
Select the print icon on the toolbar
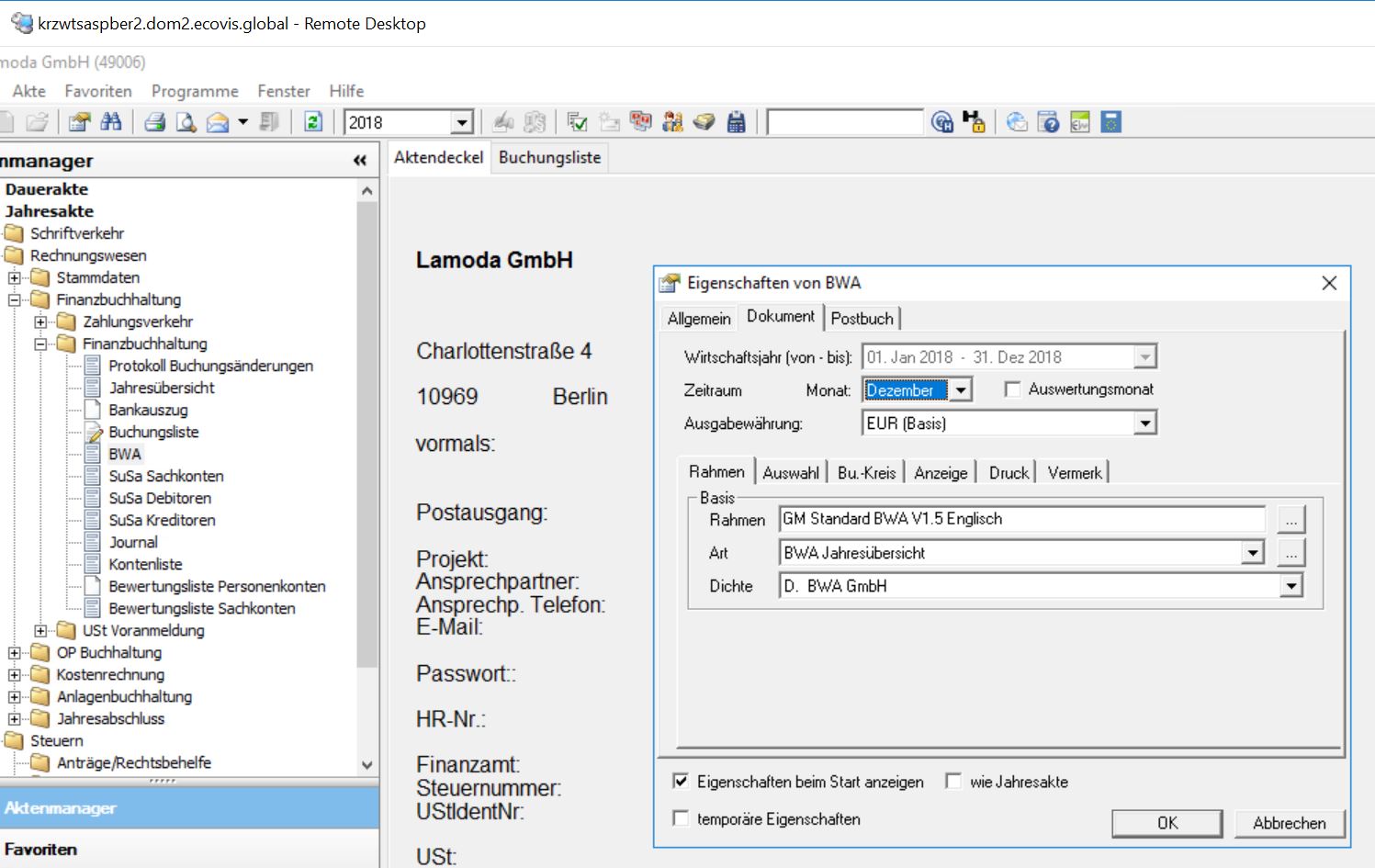pos(155,121)
